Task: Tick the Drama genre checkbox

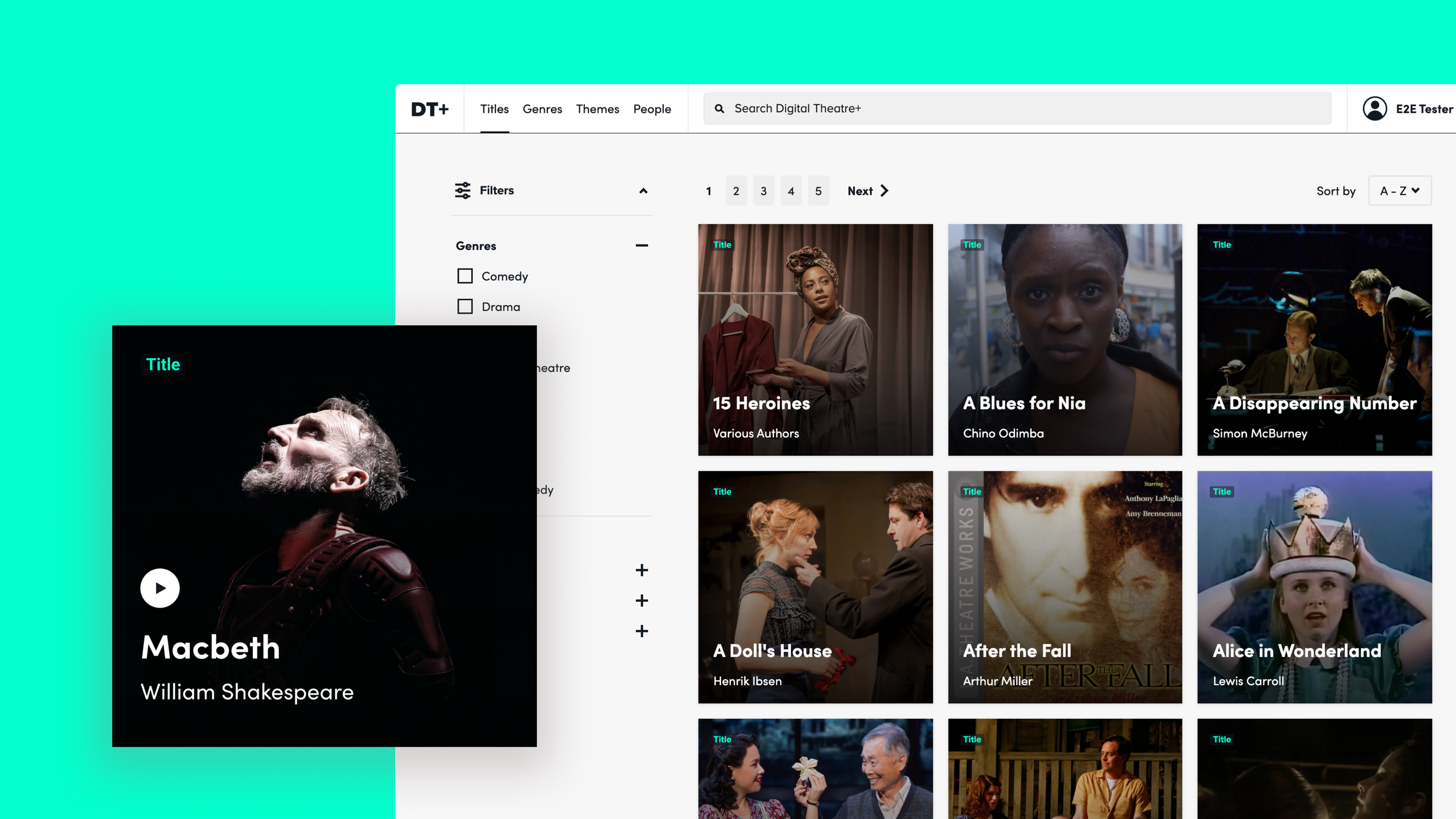Action: 465,306
